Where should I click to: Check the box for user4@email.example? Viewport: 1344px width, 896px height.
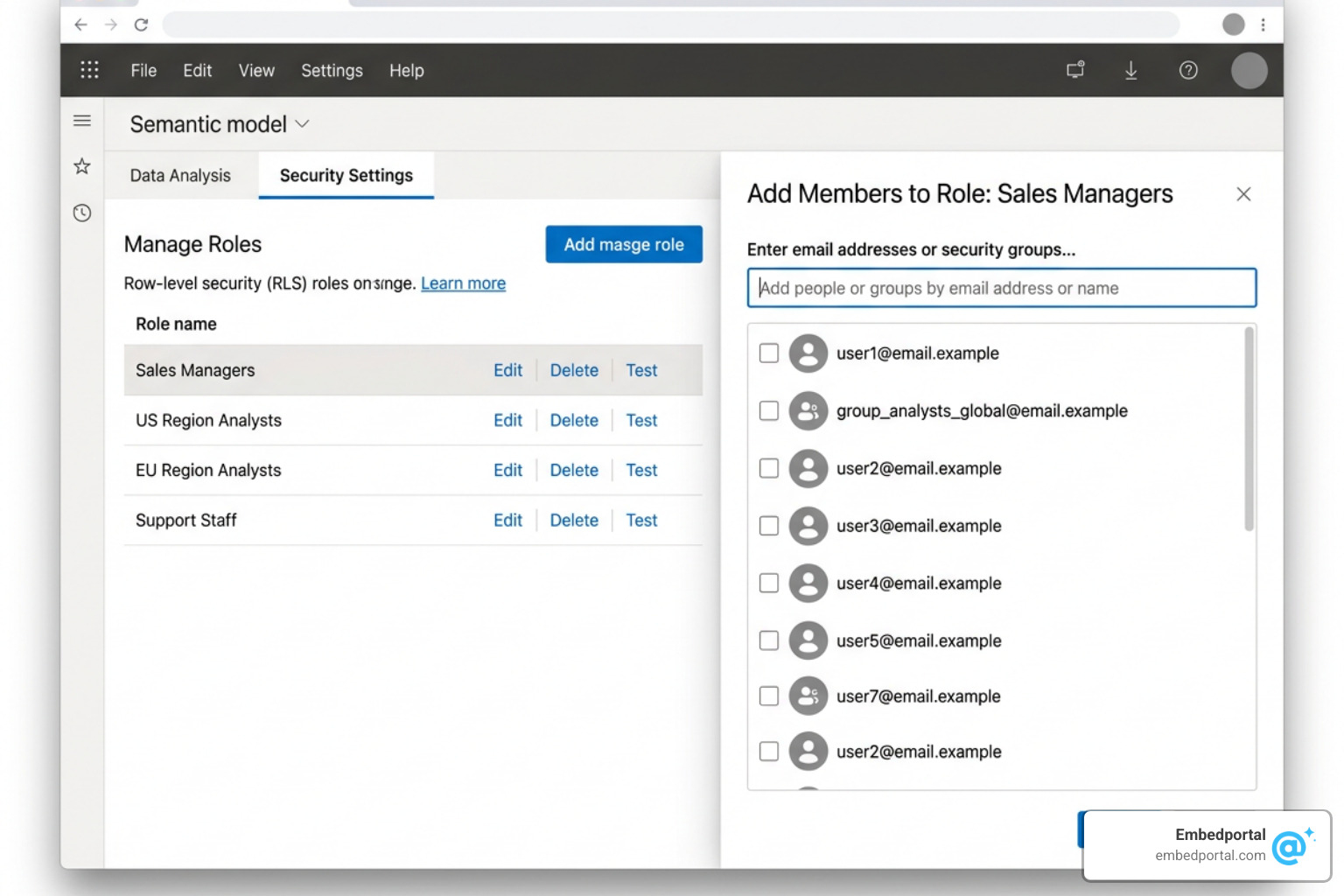click(x=769, y=583)
